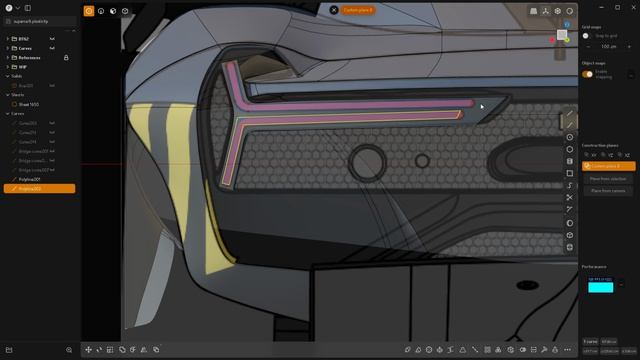The width and height of the screenshot is (640, 360).
Task: Expand the WIP folder
Action: pyautogui.click(x=7, y=67)
